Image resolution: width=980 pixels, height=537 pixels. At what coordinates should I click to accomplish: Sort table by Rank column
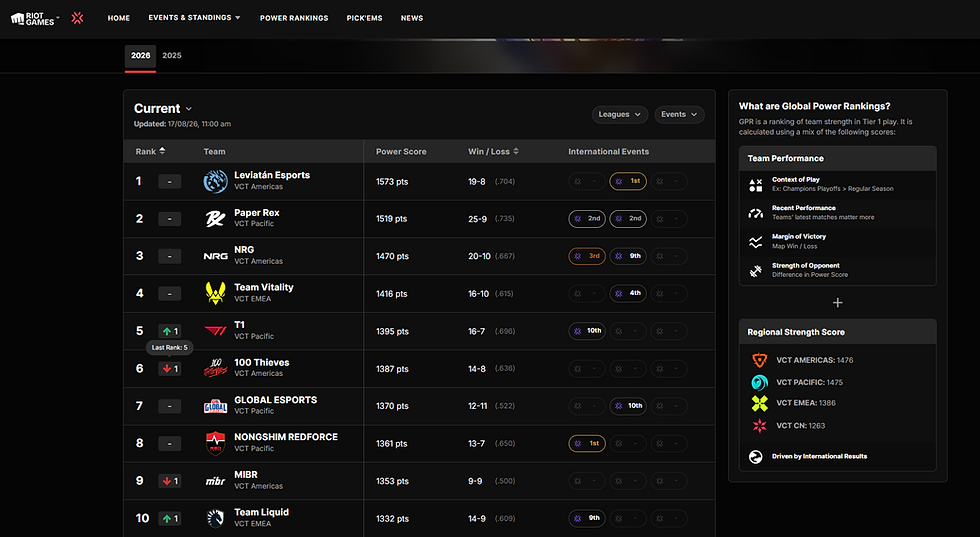point(150,151)
